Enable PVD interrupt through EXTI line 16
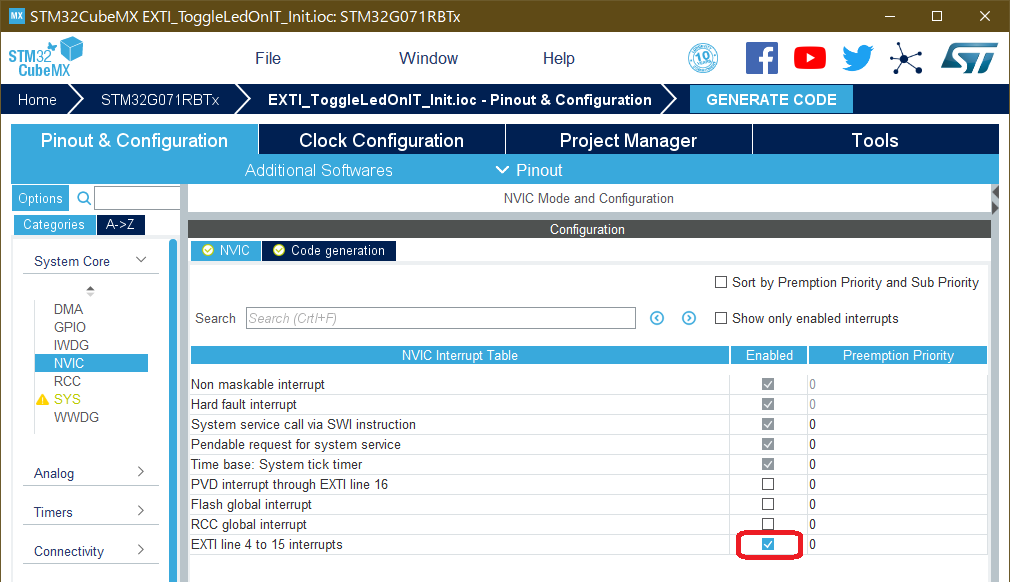This screenshot has height=582, width=1010. point(768,484)
